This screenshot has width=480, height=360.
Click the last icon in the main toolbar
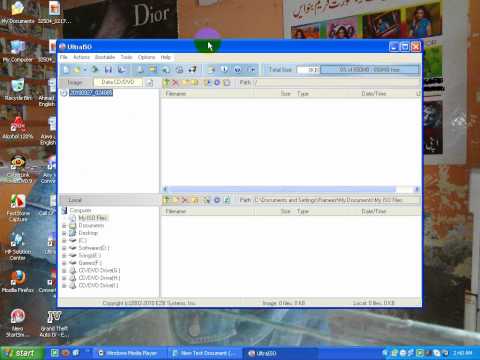click(x=251, y=69)
